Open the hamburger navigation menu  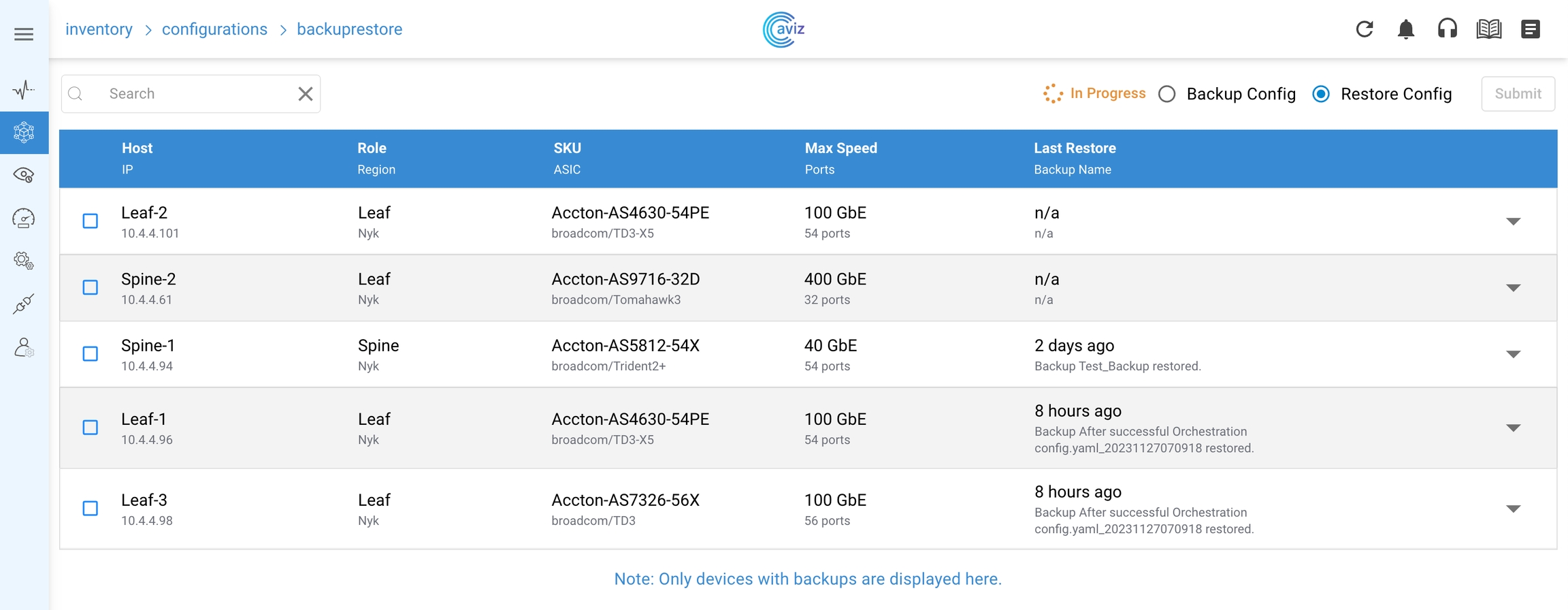(x=24, y=34)
